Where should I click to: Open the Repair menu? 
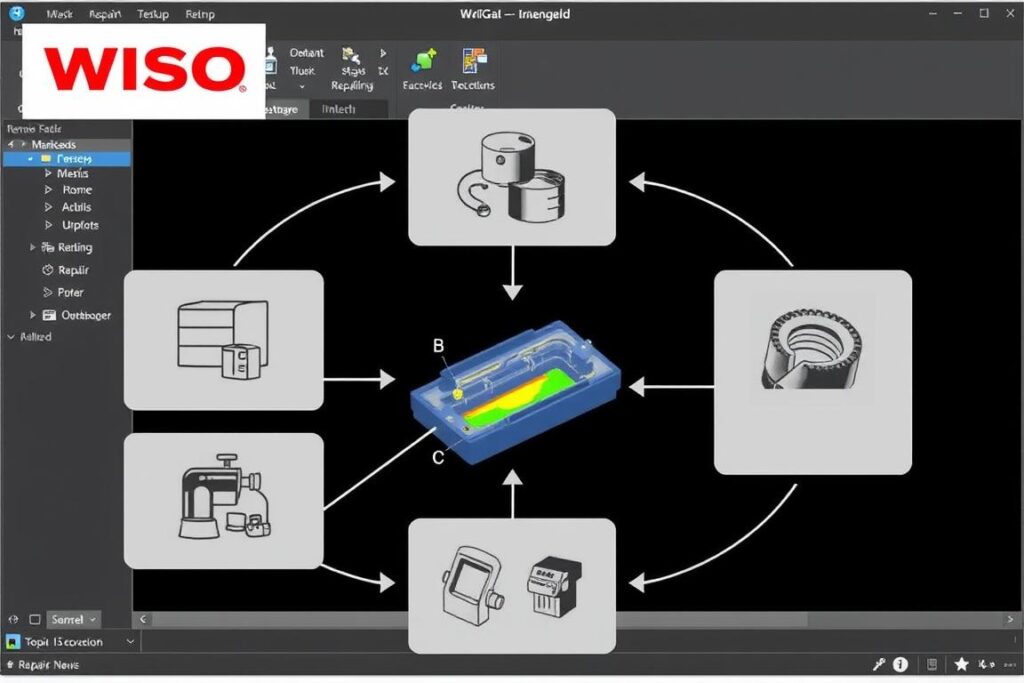tap(105, 15)
